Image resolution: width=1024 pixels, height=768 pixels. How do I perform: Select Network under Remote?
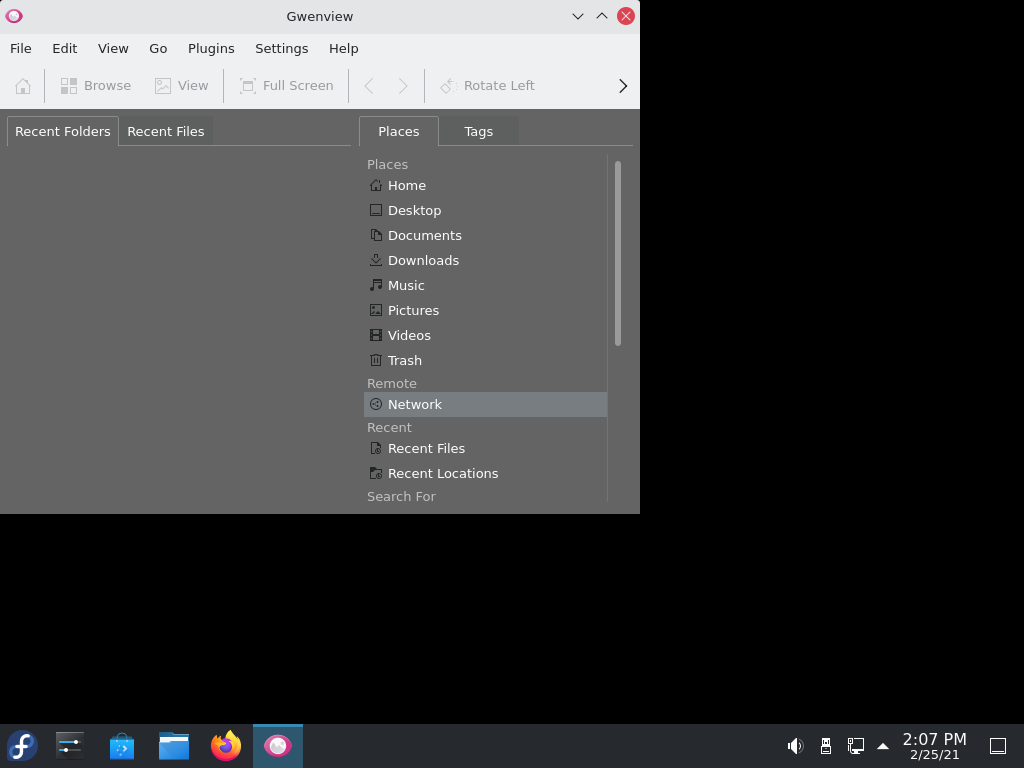[x=485, y=404]
